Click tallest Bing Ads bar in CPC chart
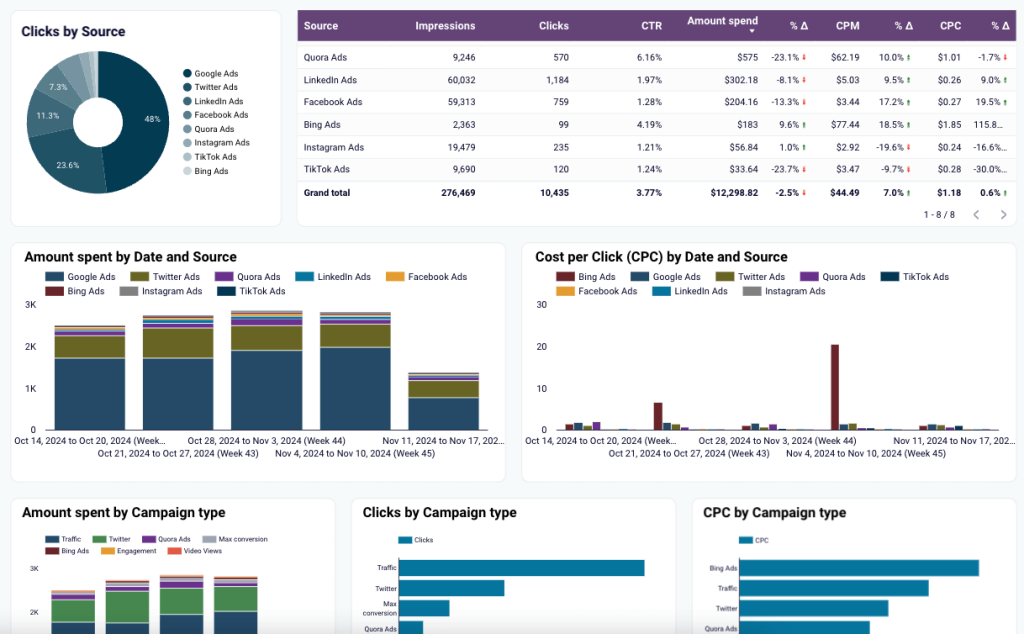Viewport: 1024px width, 634px height. [835, 387]
